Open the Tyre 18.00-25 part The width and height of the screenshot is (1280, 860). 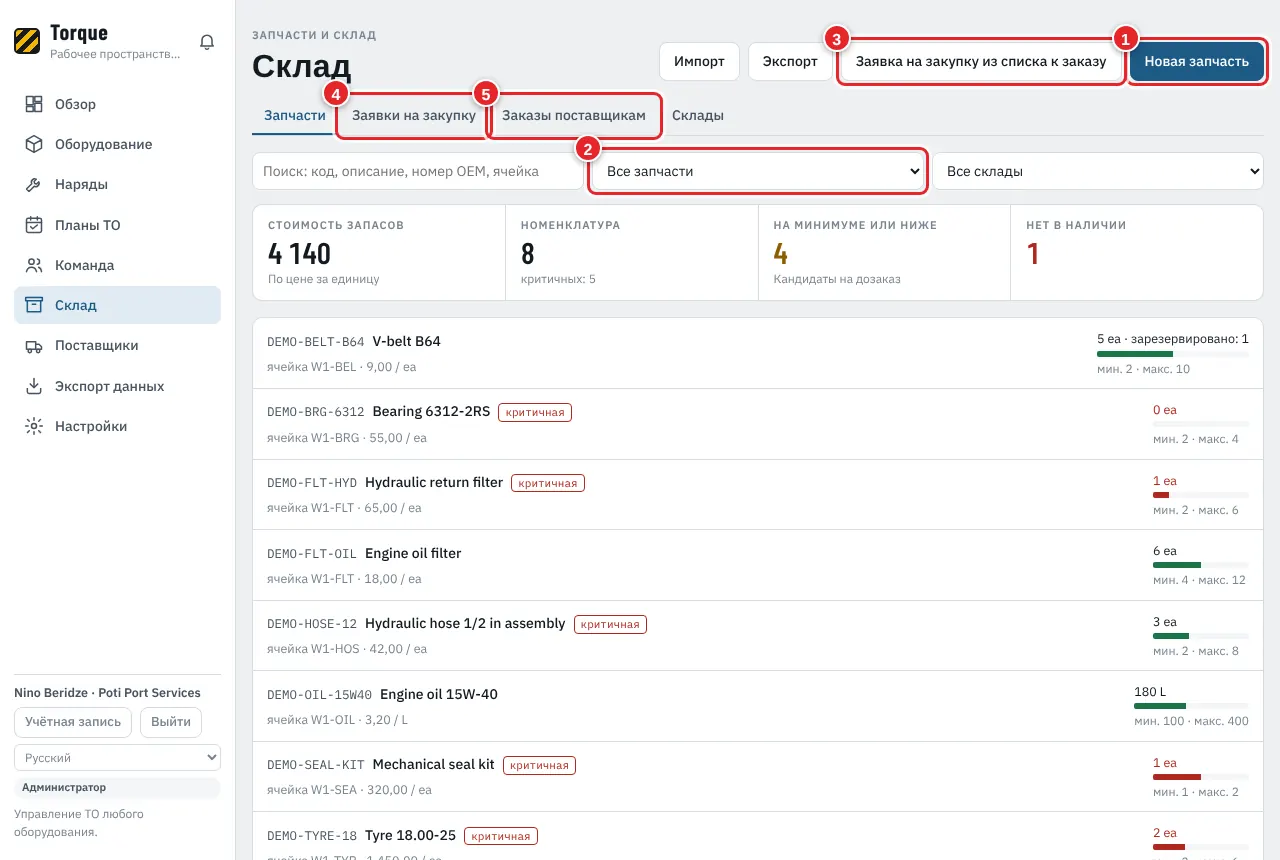758,836
